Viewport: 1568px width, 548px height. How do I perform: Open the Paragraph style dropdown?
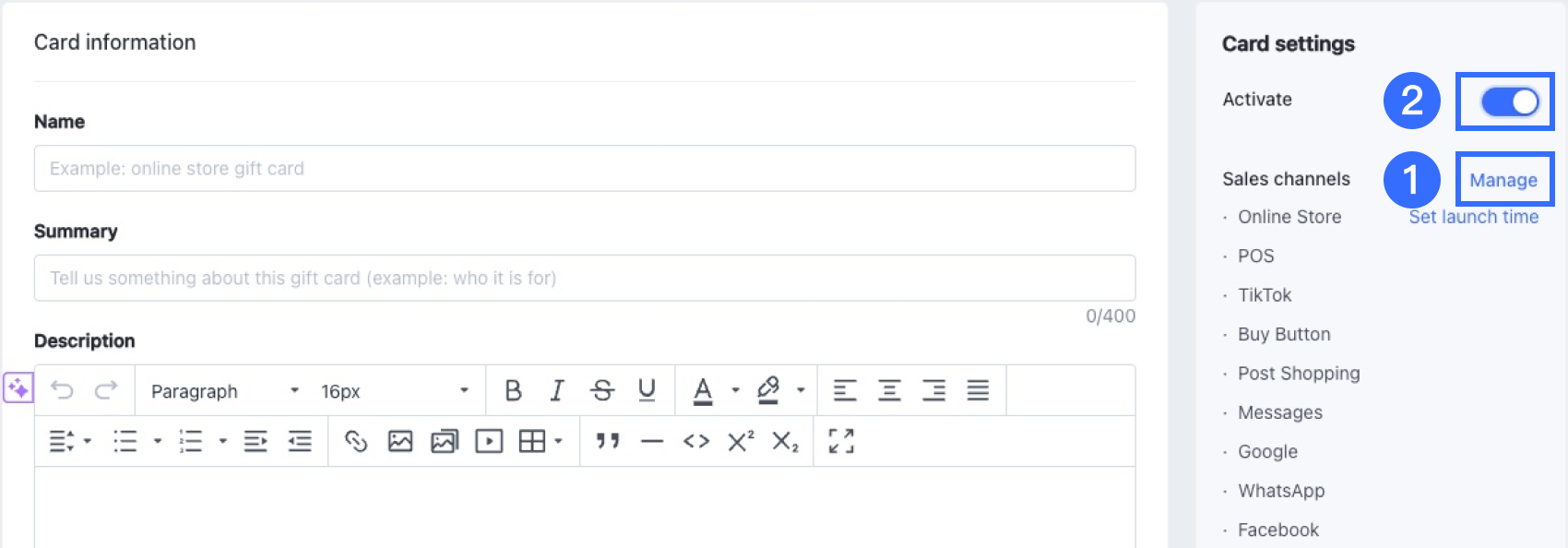point(225,391)
